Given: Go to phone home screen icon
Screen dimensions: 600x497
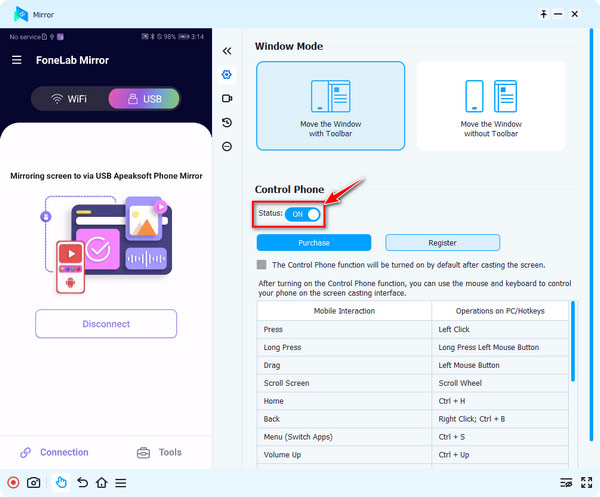Looking at the screenshot, I should (102, 482).
